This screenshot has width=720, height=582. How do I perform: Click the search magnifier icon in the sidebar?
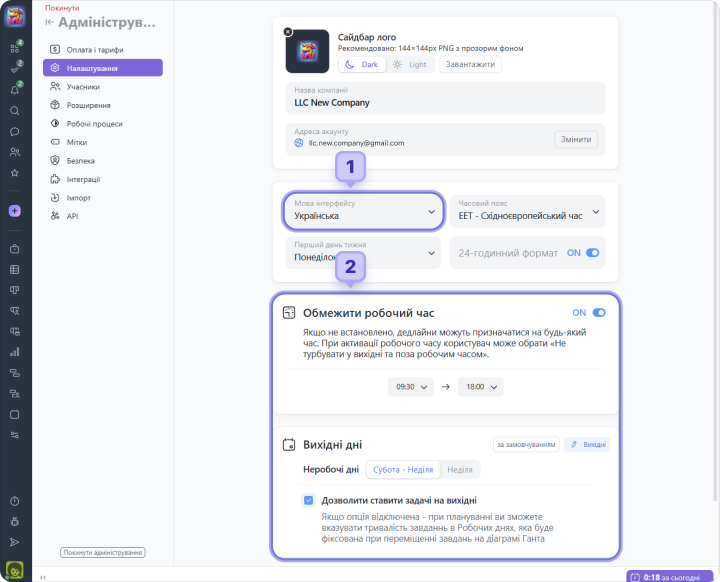(x=15, y=111)
